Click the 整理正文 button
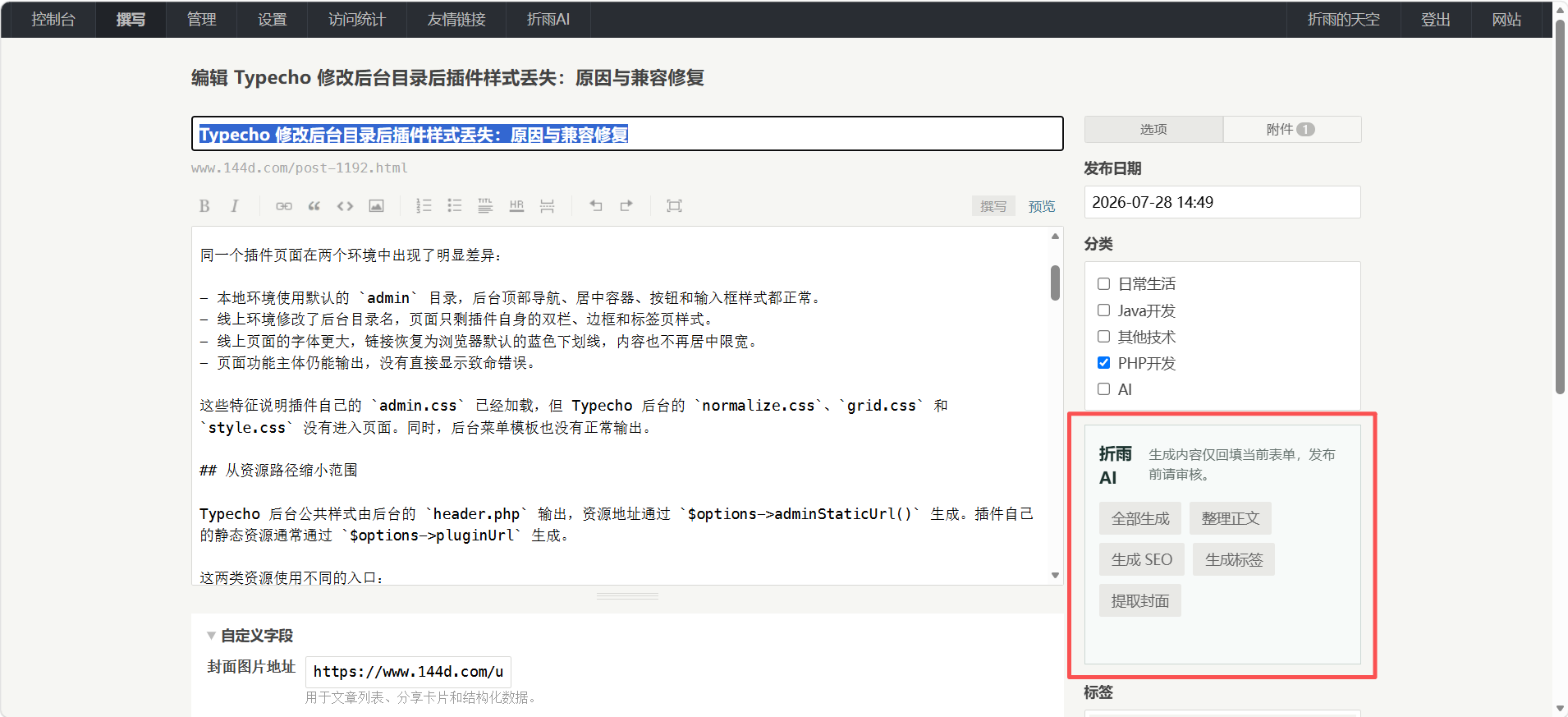This screenshot has width=1568, height=717. coord(1231,518)
